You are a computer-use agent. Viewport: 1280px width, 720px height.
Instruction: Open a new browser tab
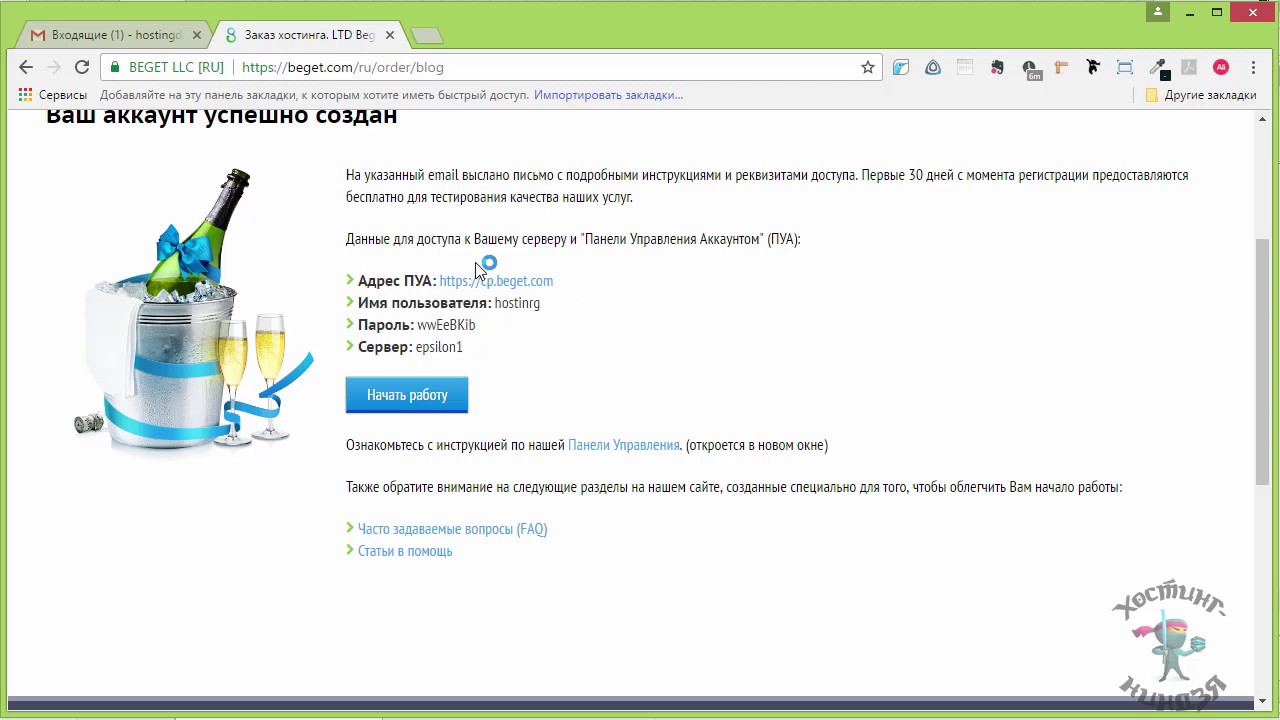pyautogui.click(x=427, y=36)
